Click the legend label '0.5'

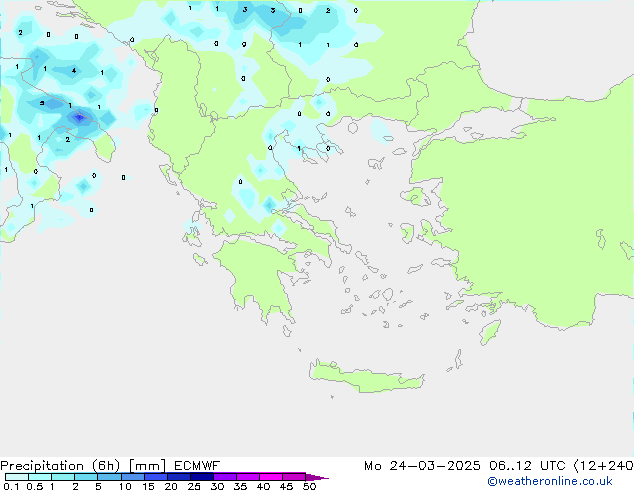pyautogui.click(x=35, y=486)
